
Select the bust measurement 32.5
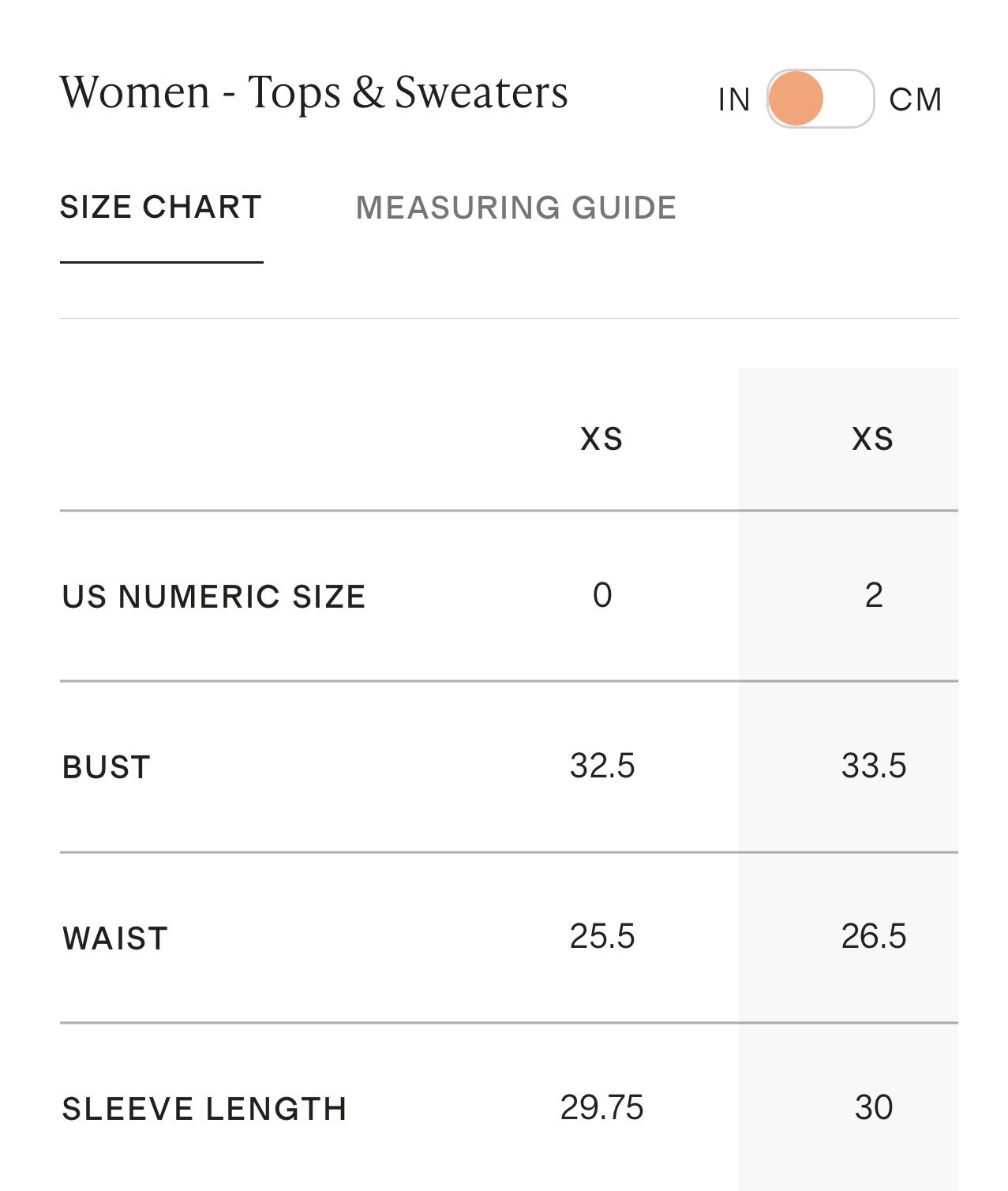click(x=602, y=766)
